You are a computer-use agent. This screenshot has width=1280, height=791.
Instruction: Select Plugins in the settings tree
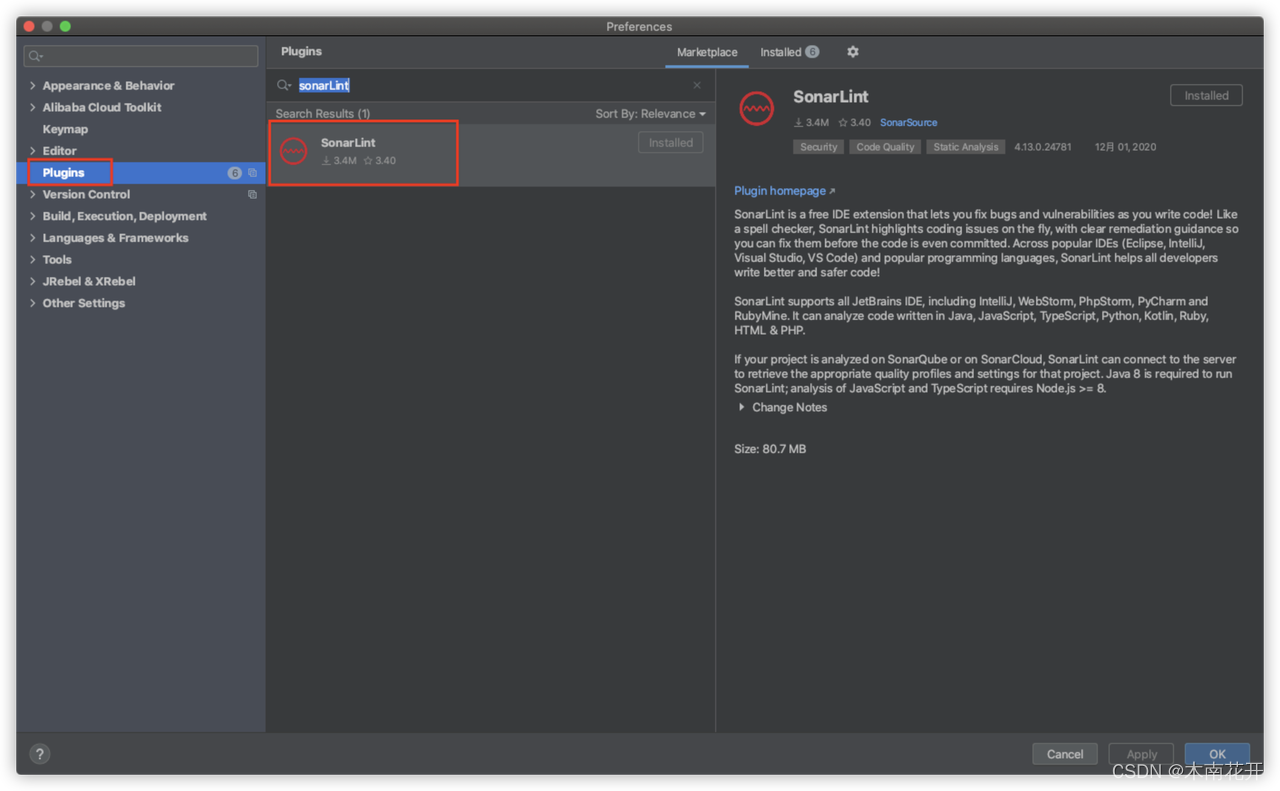[x=63, y=173]
